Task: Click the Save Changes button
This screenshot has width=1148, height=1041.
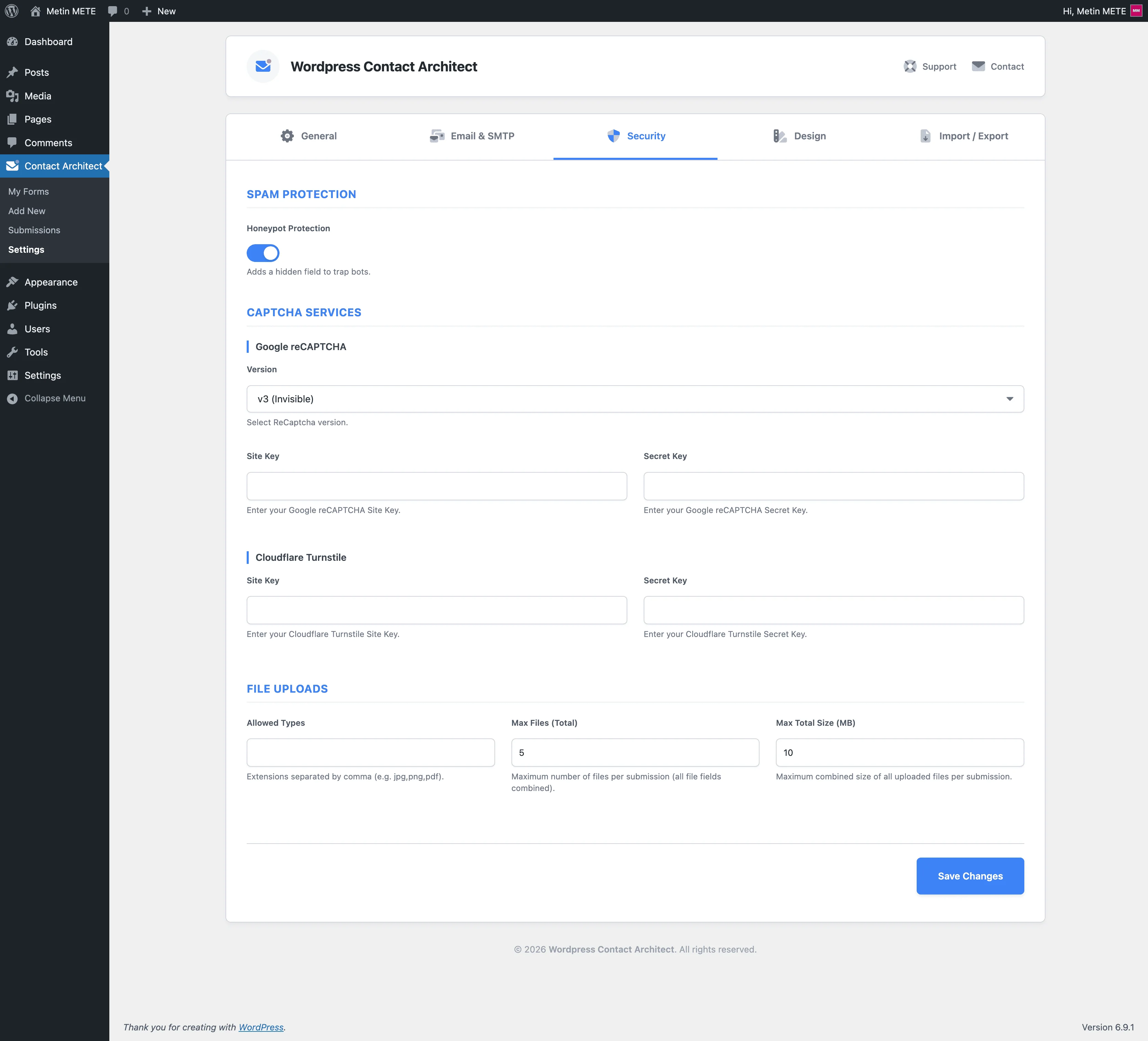Action: 969,876
